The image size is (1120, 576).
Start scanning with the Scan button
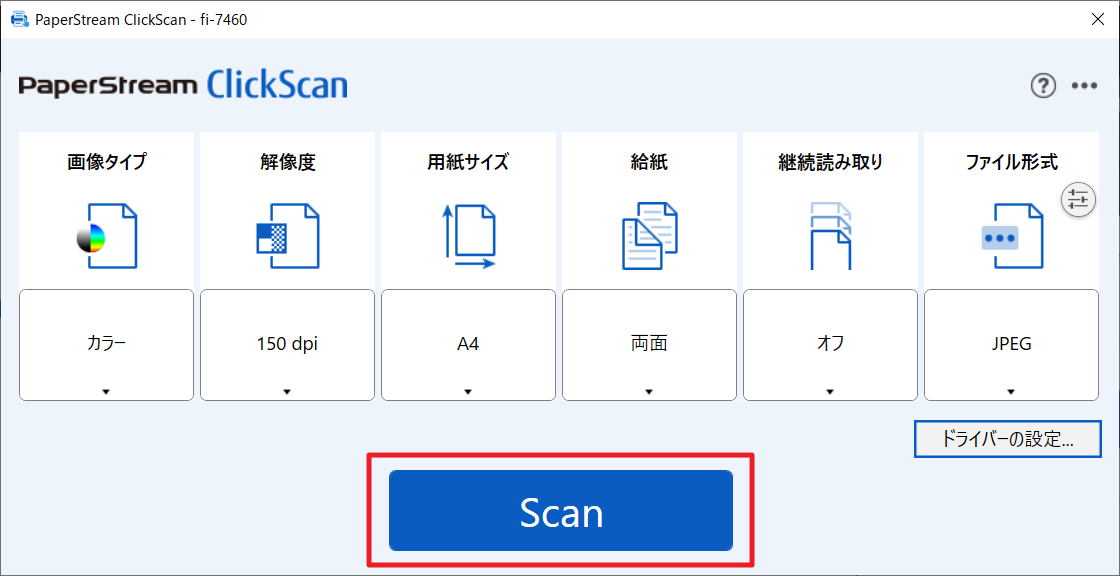pyautogui.click(x=561, y=510)
